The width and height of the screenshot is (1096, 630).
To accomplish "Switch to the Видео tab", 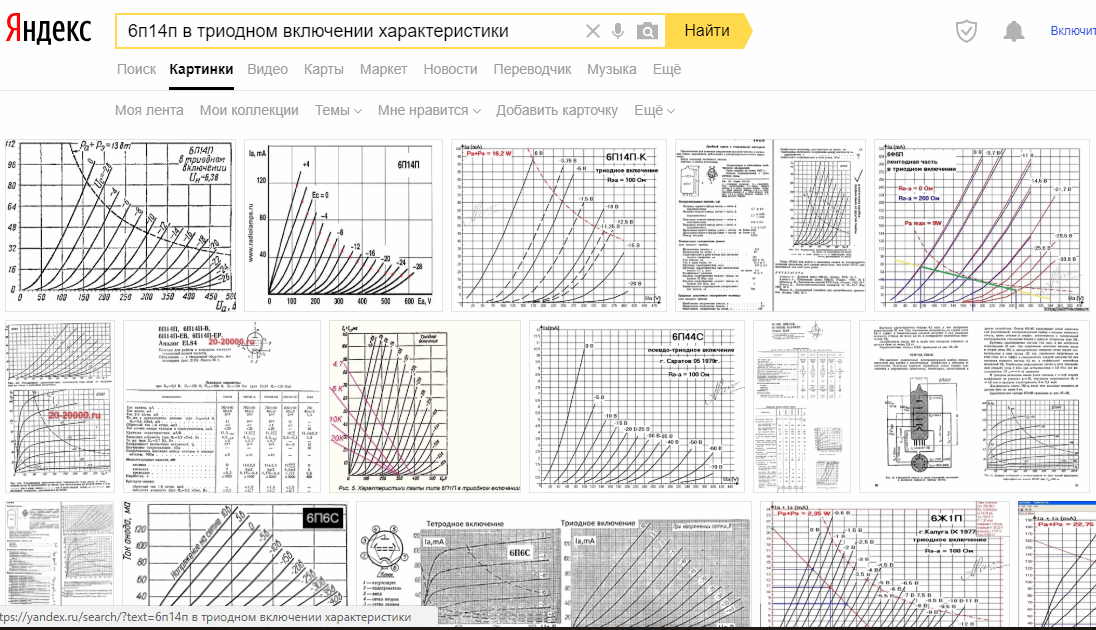I will 268,69.
